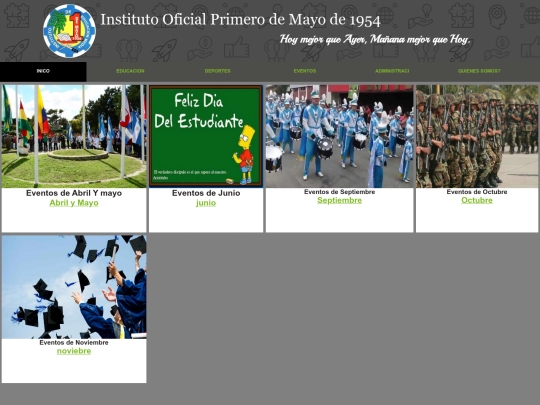Click the flags plaza photo thumbnail
Image resolution: width=540 pixels, height=405 pixels.
pos(74,136)
